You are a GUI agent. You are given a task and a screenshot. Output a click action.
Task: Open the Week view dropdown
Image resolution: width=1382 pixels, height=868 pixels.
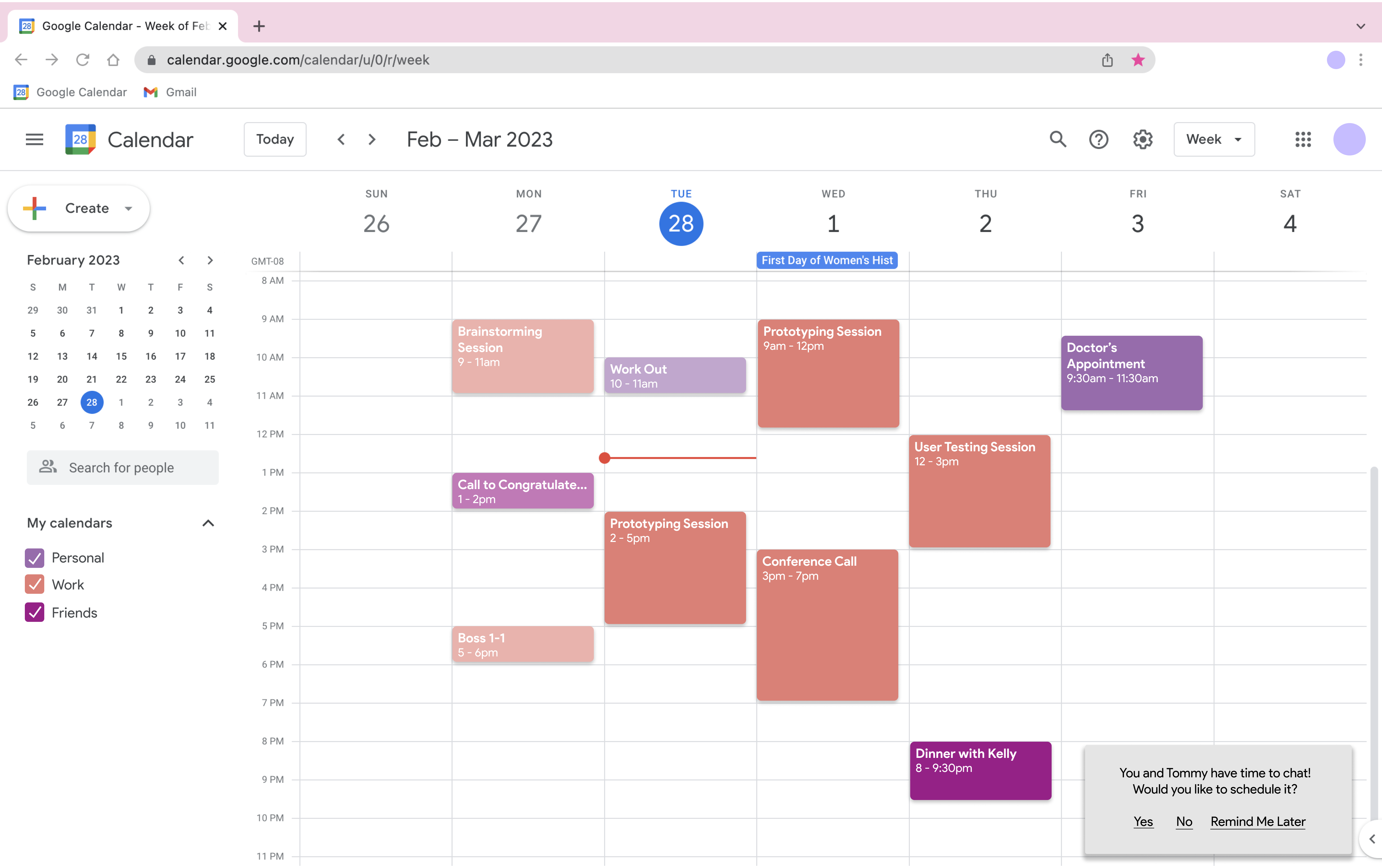[1214, 140]
